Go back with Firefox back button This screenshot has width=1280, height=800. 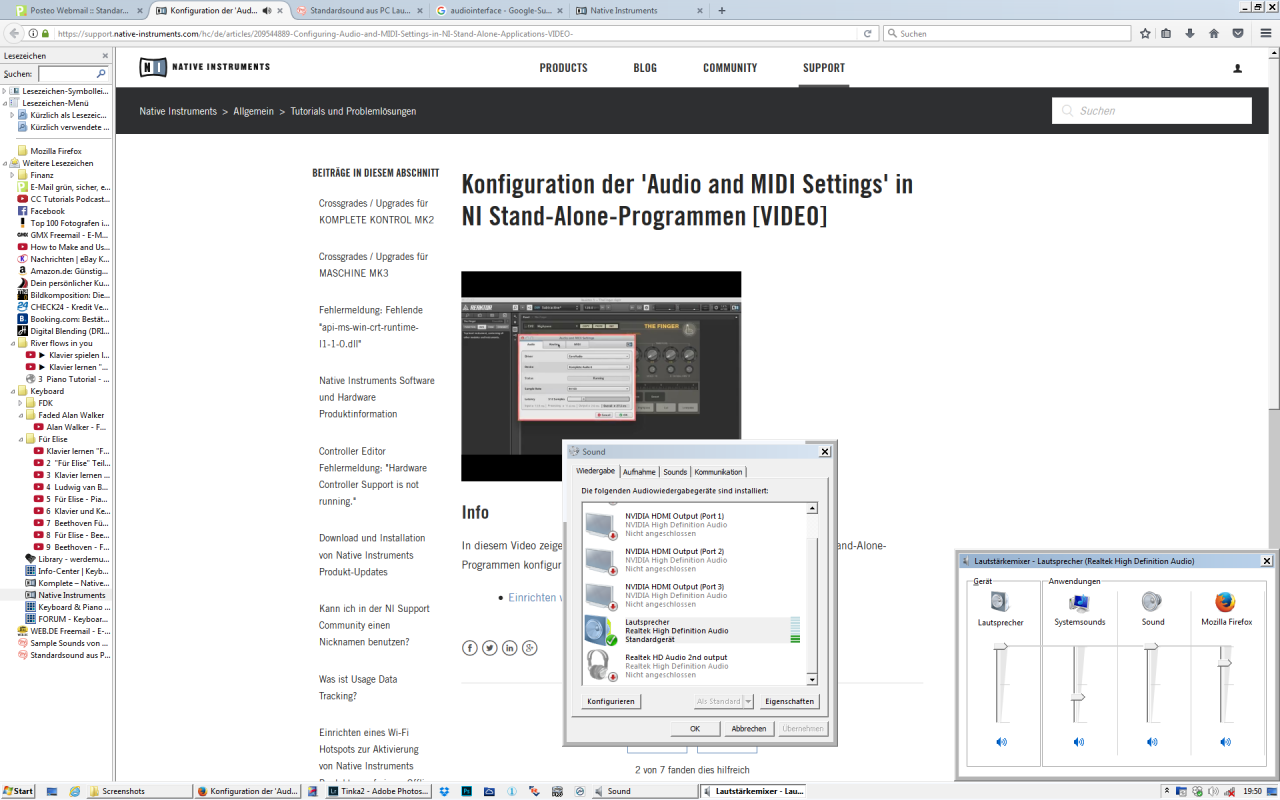pyautogui.click(x=14, y=33)
